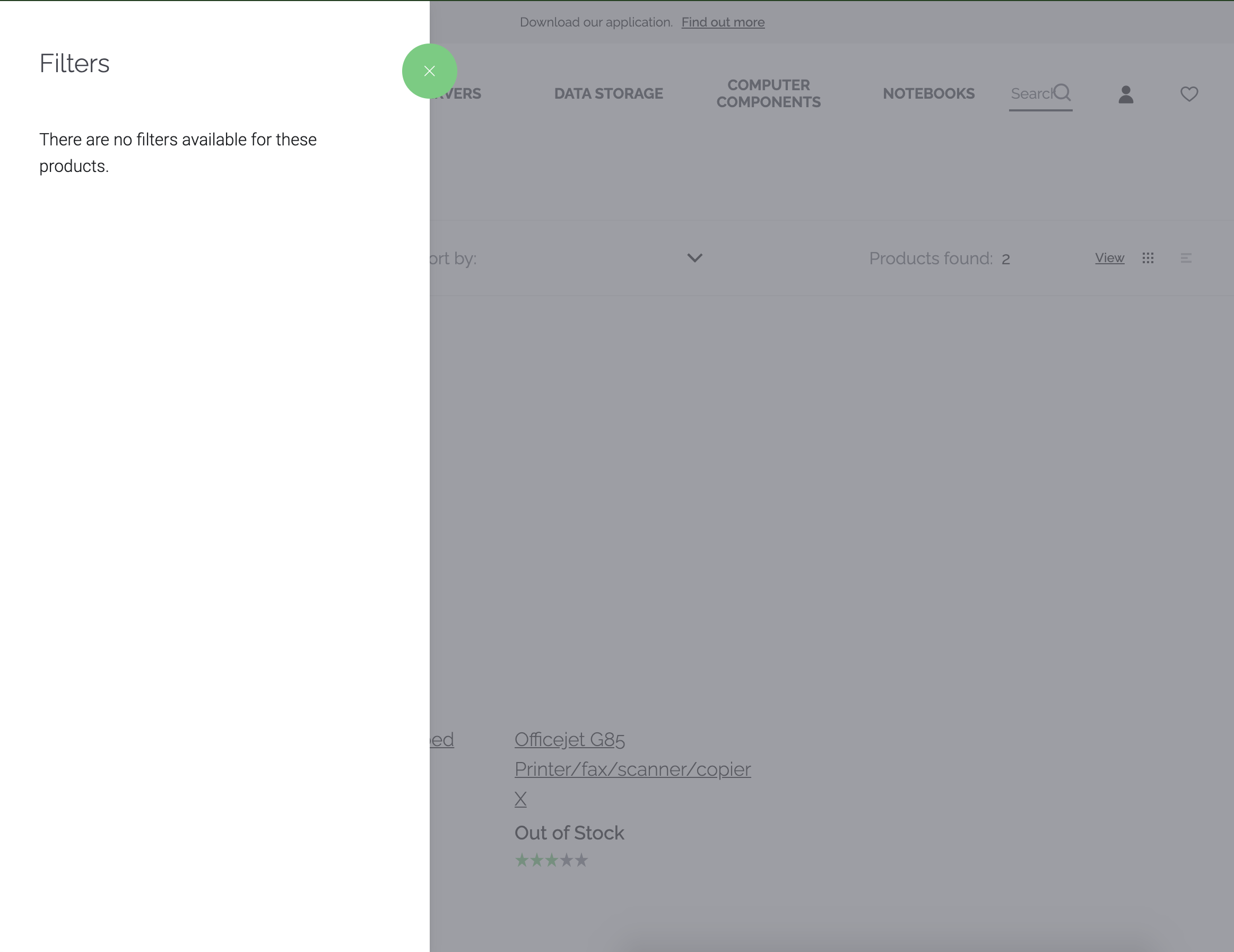Select the grid layout icon near View

tap(1148, 258)
